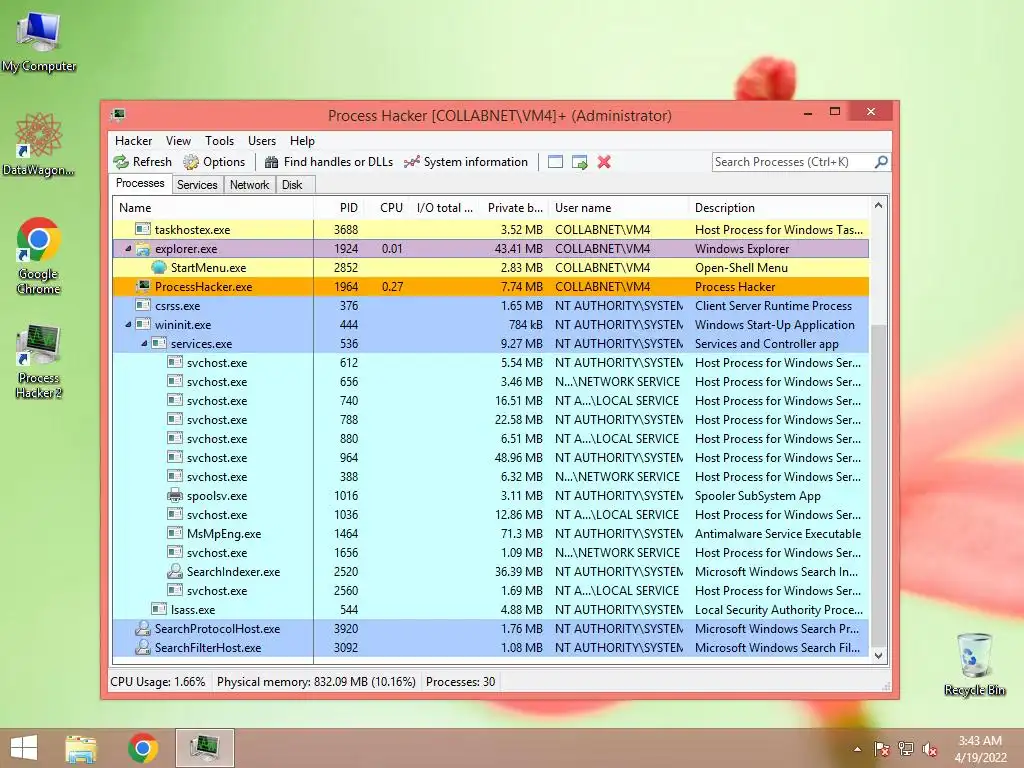Click the MsMpEng.exe process icon
The width and height of the screenshot is (1024, 768).
pyautogui.click(x=175, y=533)
